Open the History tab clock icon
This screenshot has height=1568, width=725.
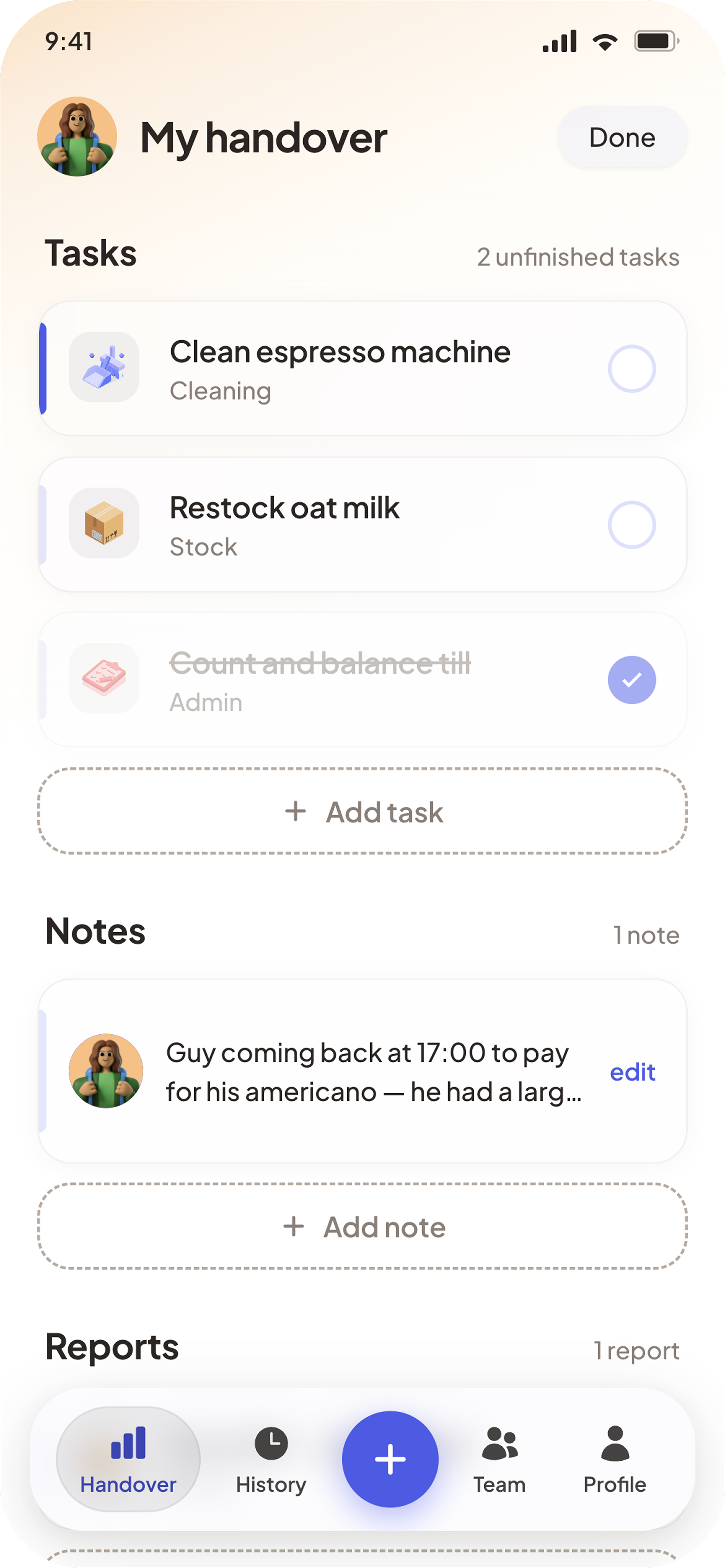point(271,1443)
